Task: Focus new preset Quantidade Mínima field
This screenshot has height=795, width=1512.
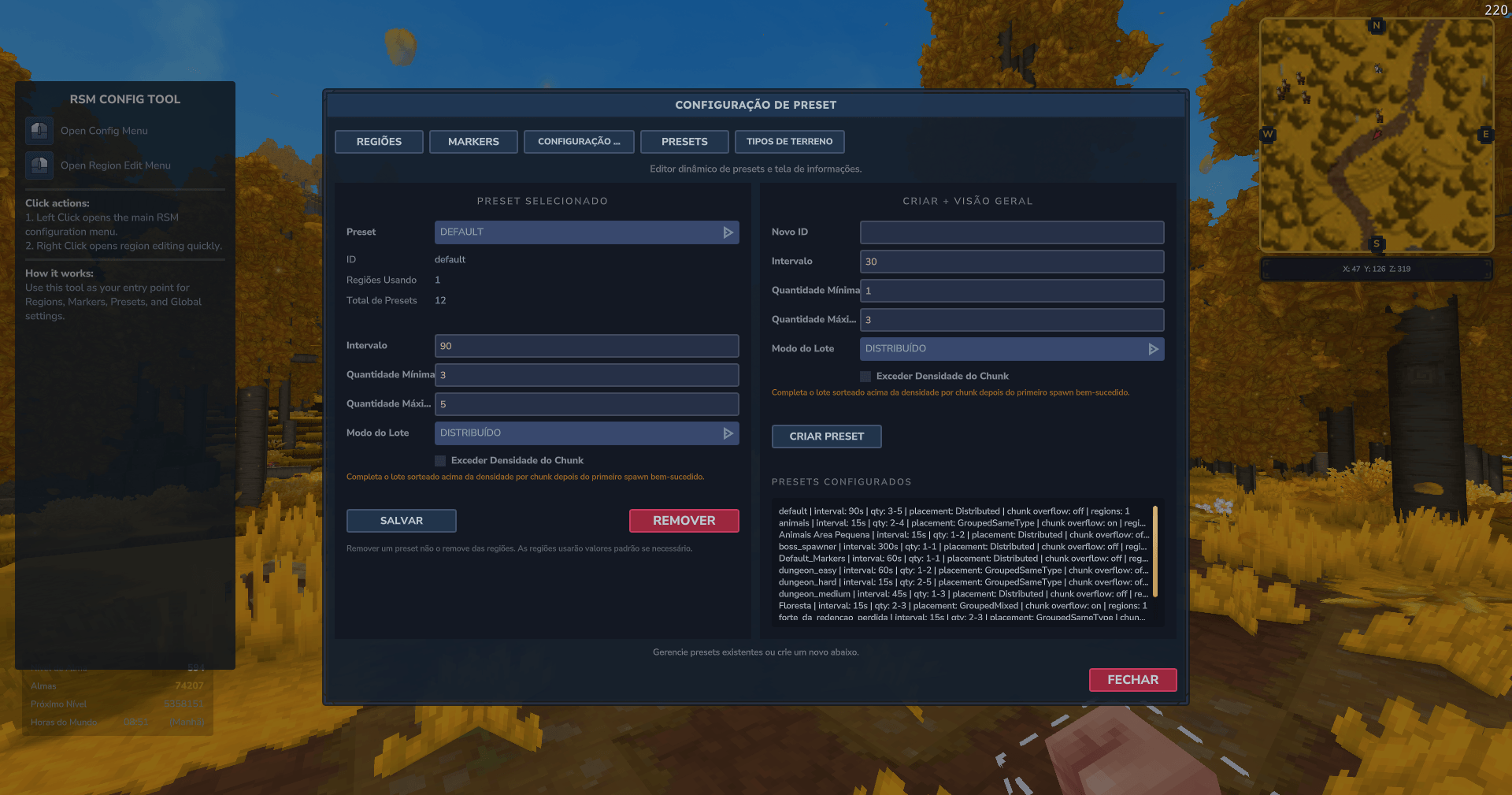Action: pyautogui.click(x=1012, y=291)
